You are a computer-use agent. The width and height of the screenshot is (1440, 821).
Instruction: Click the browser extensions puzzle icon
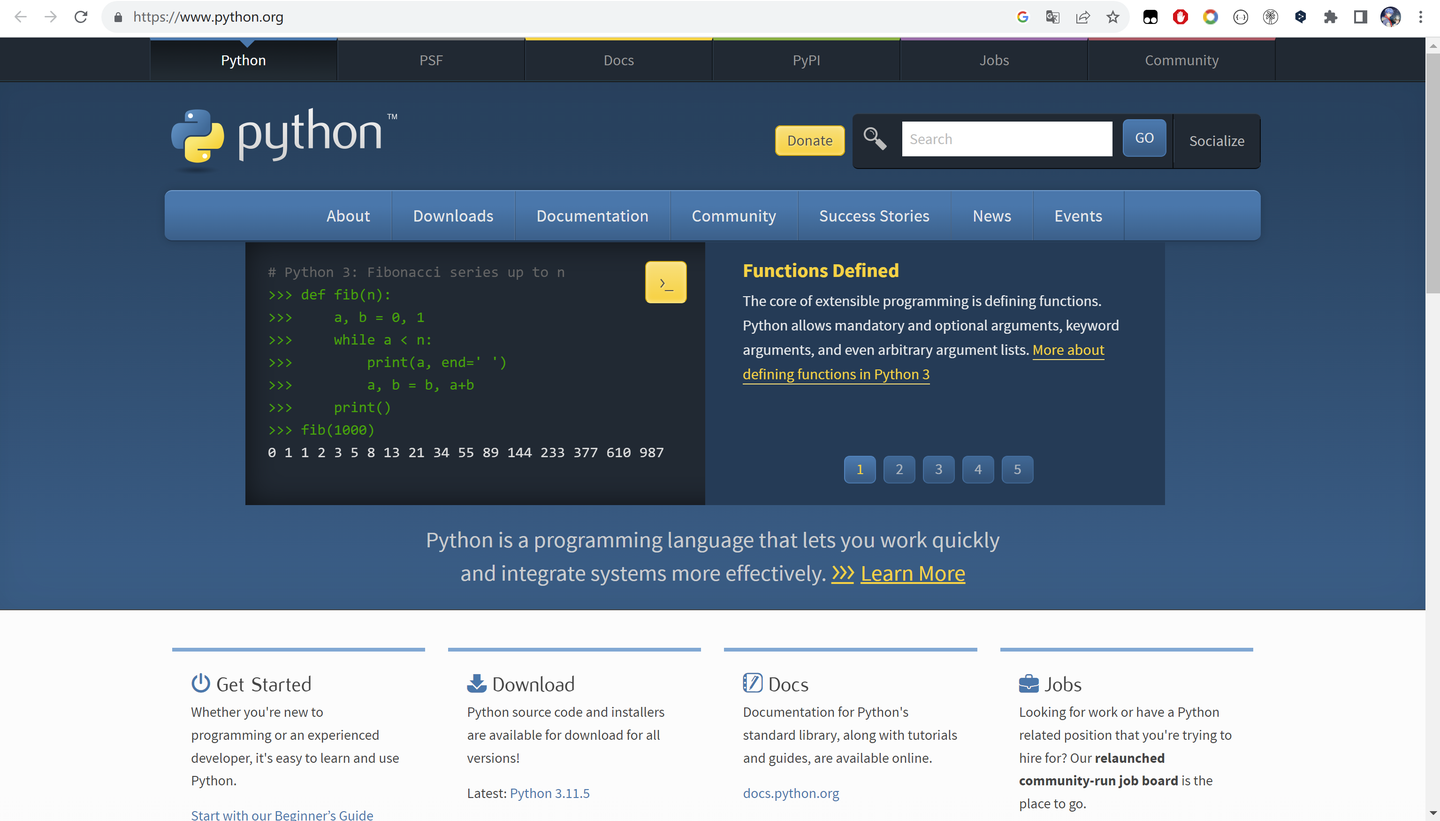1330,17
